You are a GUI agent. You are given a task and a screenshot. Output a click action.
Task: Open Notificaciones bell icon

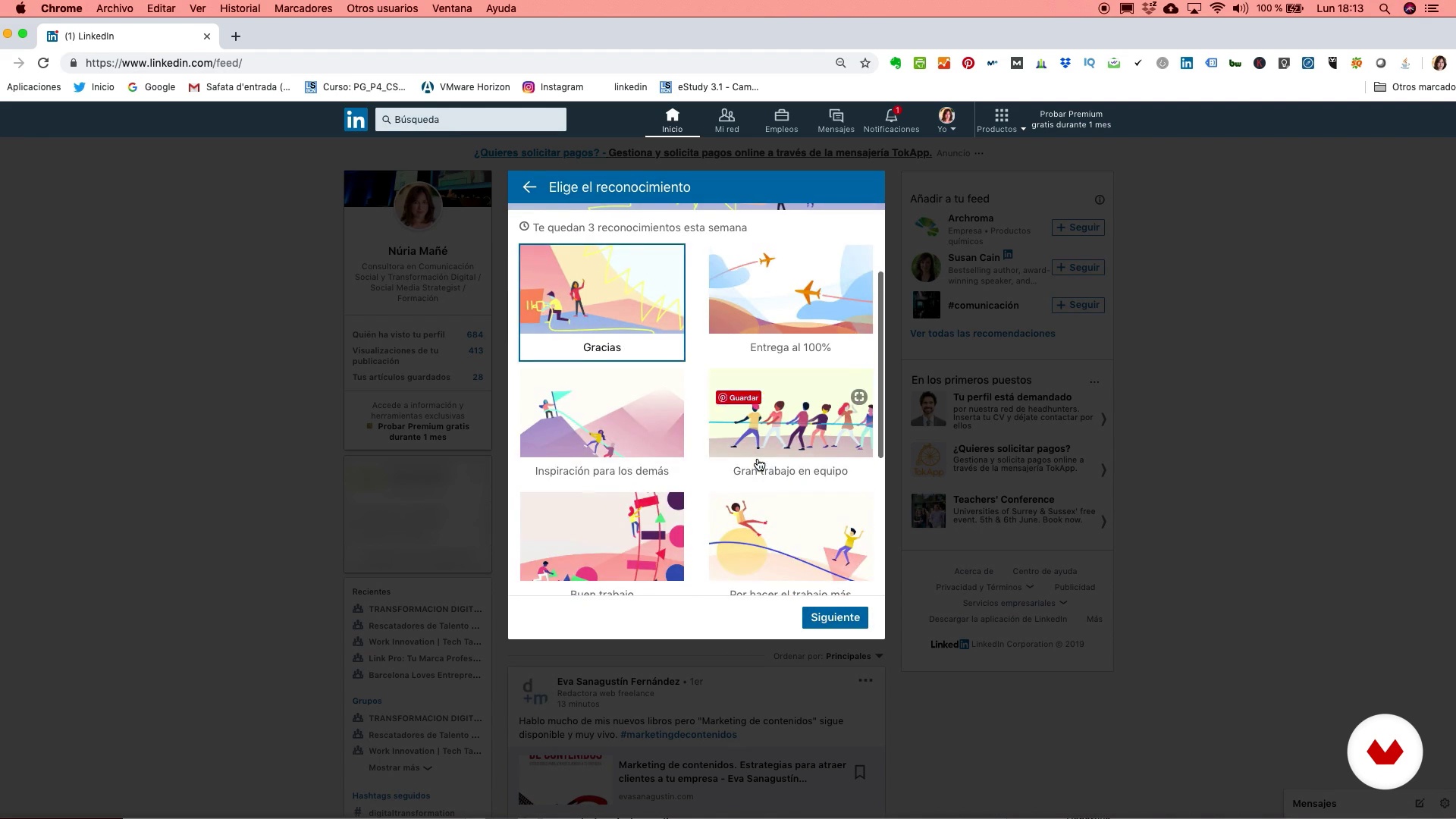point(891,120)
